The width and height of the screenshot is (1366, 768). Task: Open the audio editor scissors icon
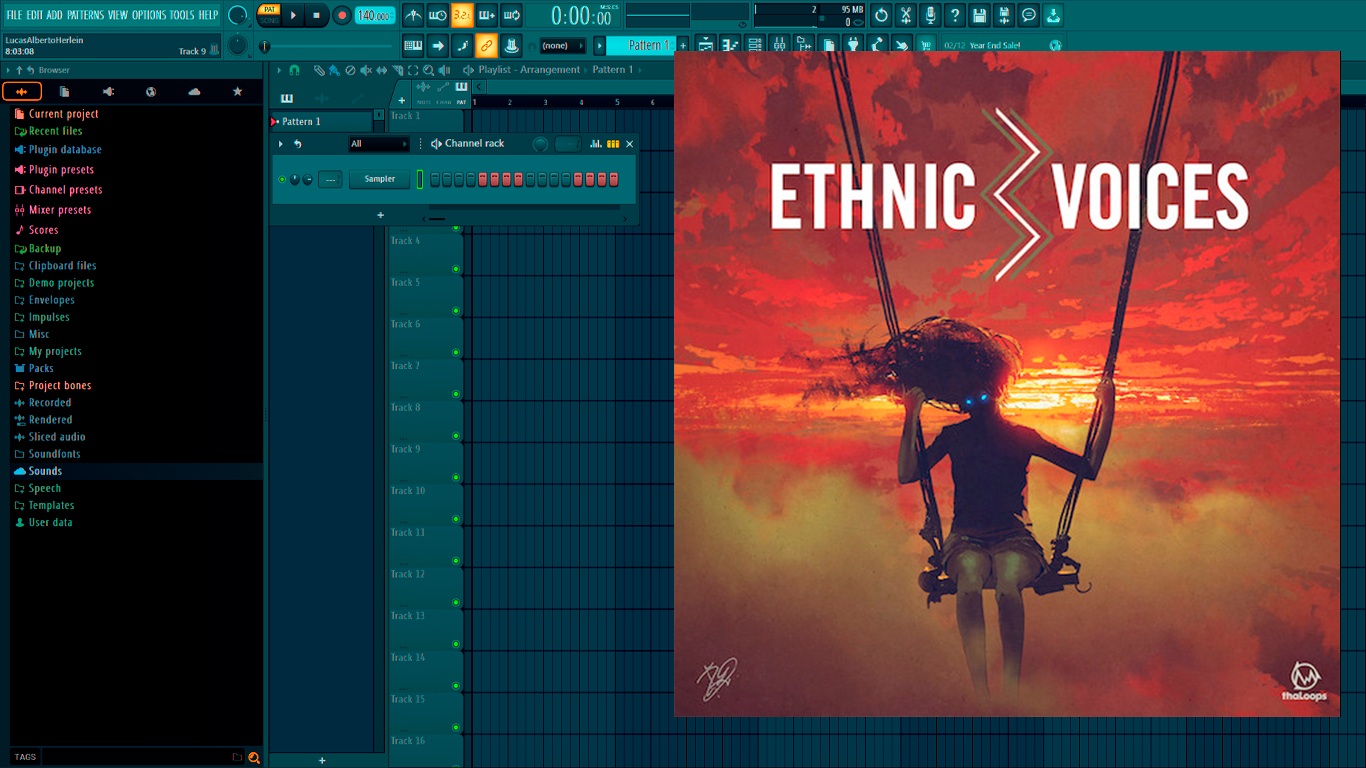click(x=905, y=15)
